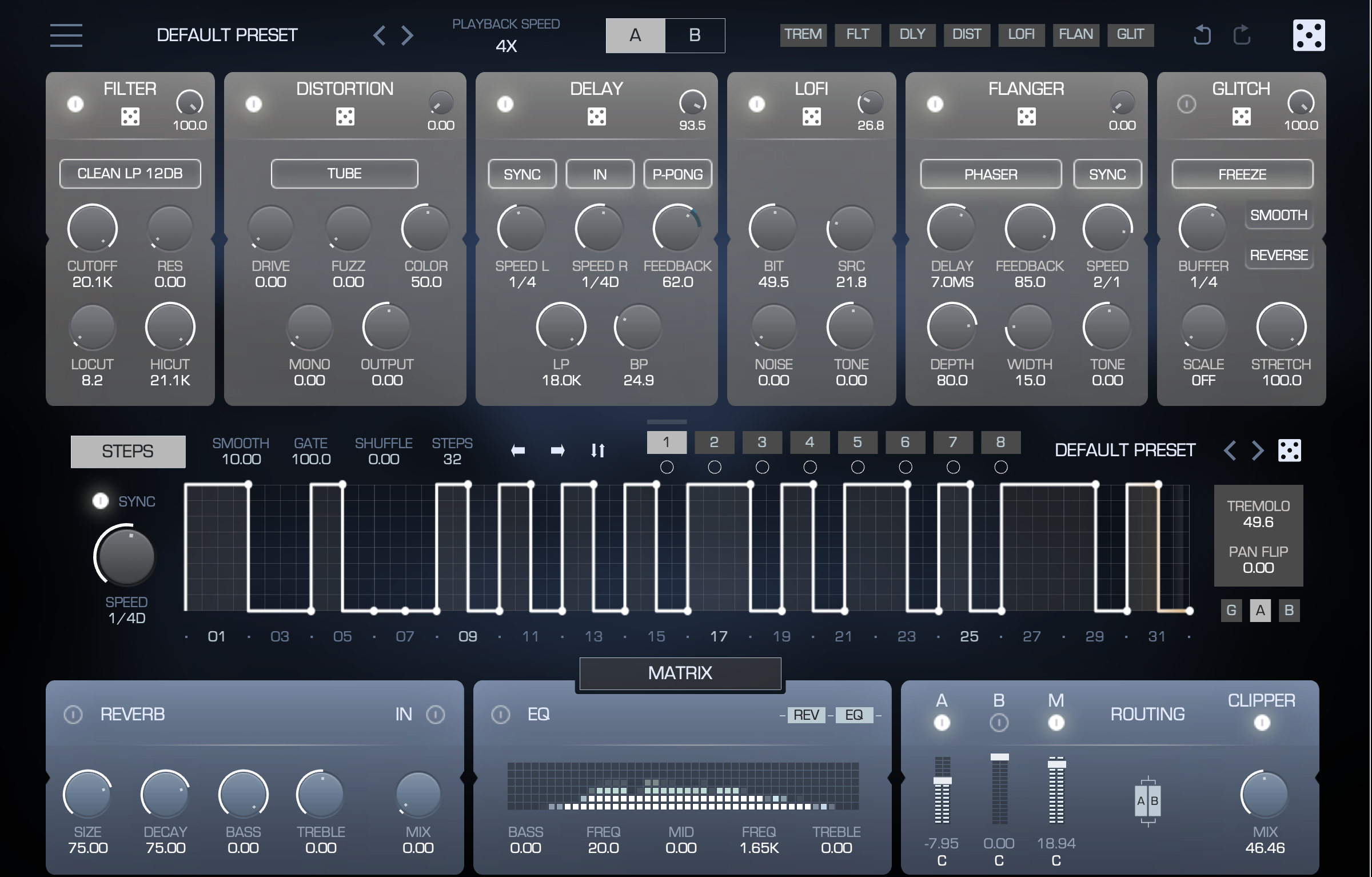The width and height of the screenshot is (1372, 877).
Task: Click the Glitch REVERSE button
Action: pyautogui.click(x=1279, y=255)
